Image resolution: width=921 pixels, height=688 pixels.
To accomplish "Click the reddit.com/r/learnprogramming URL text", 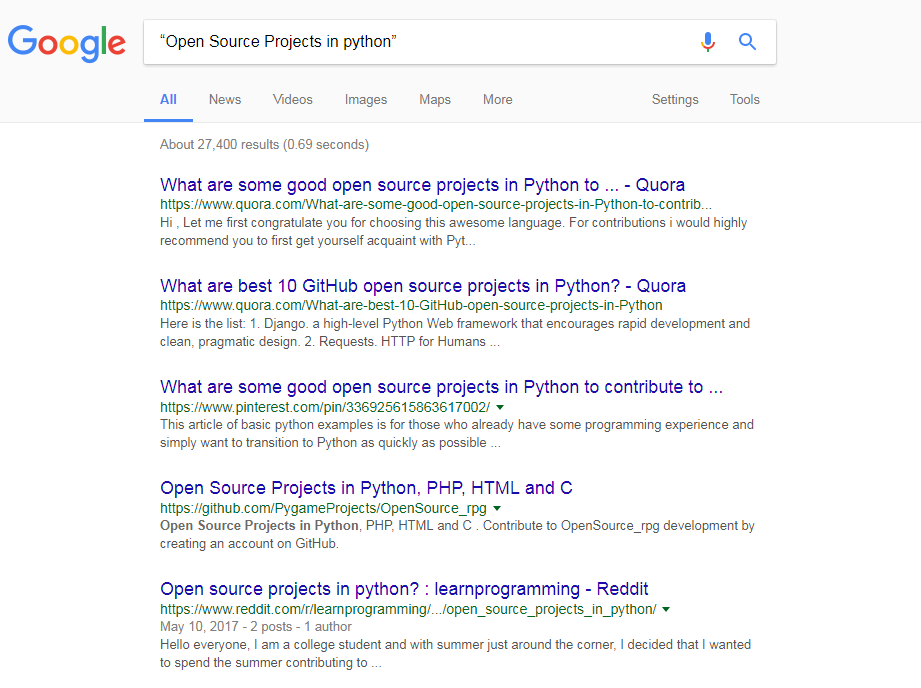I will coord(408,609).
